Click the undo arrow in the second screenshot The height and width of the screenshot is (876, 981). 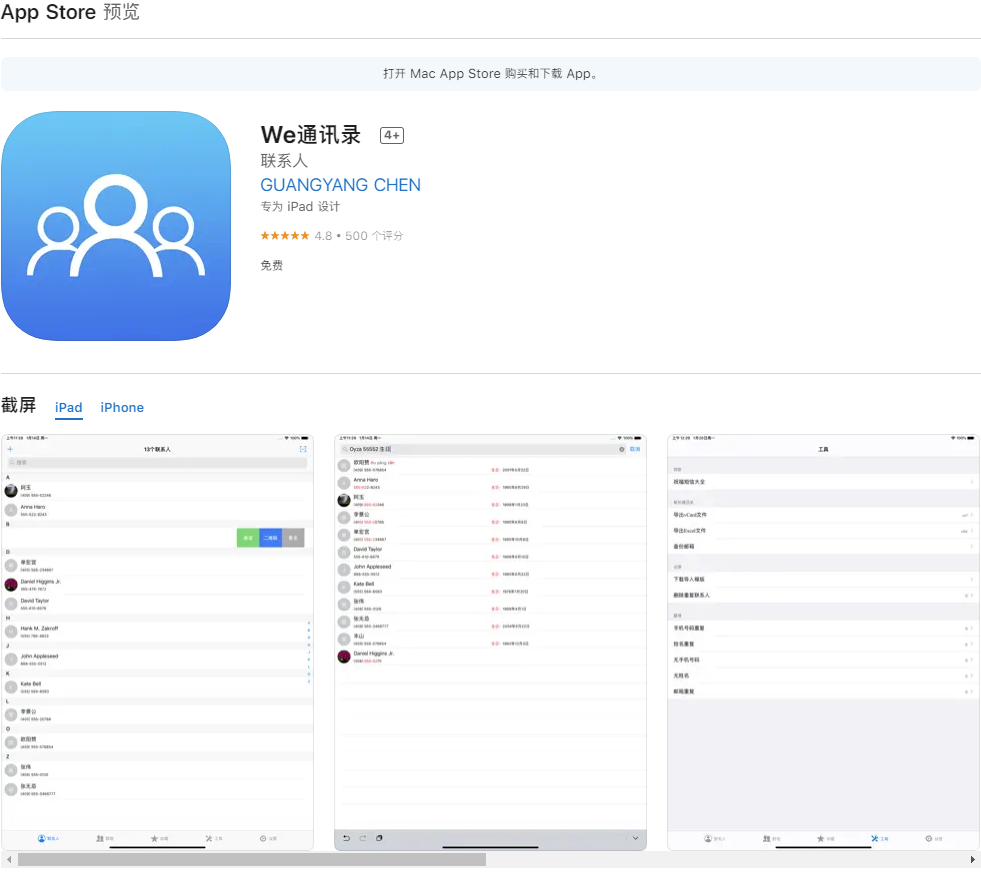coord(346,838)
